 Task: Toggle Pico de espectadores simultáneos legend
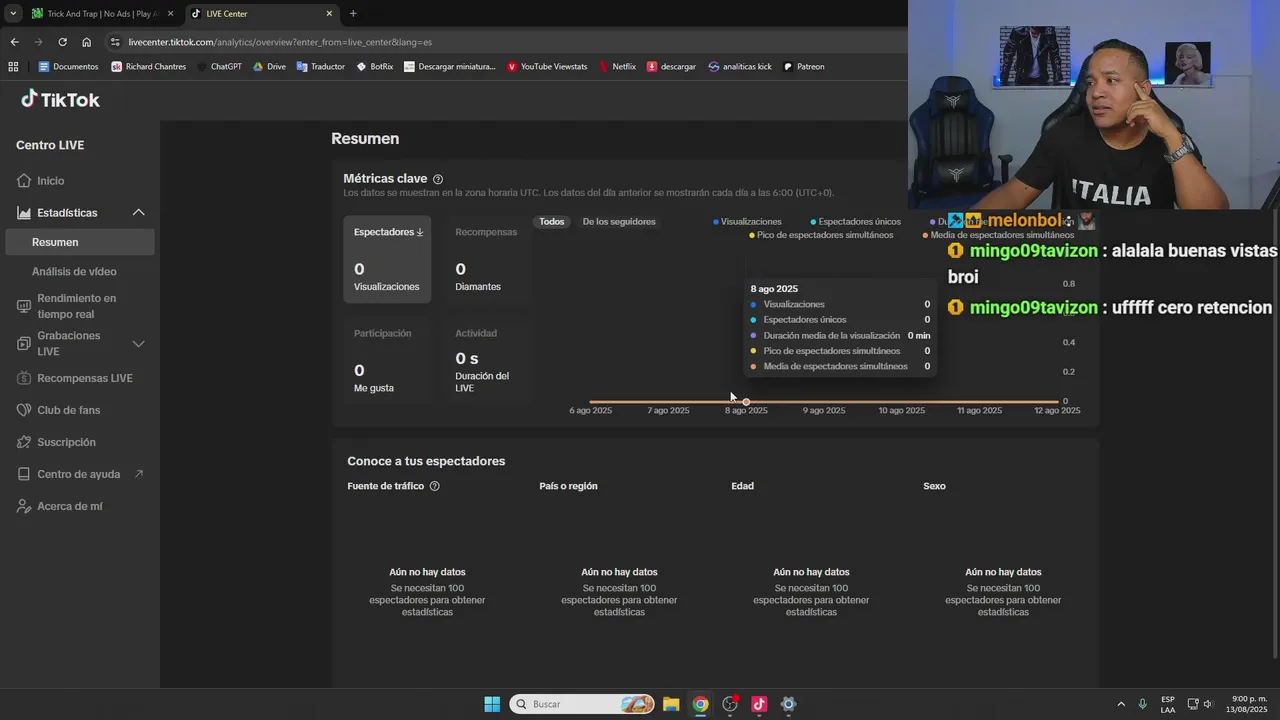[x=821, y=235]
